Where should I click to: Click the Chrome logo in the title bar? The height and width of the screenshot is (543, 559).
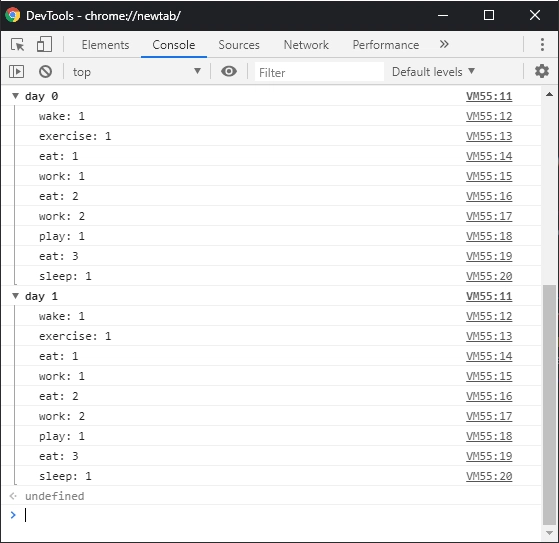[x=13, y=15]
